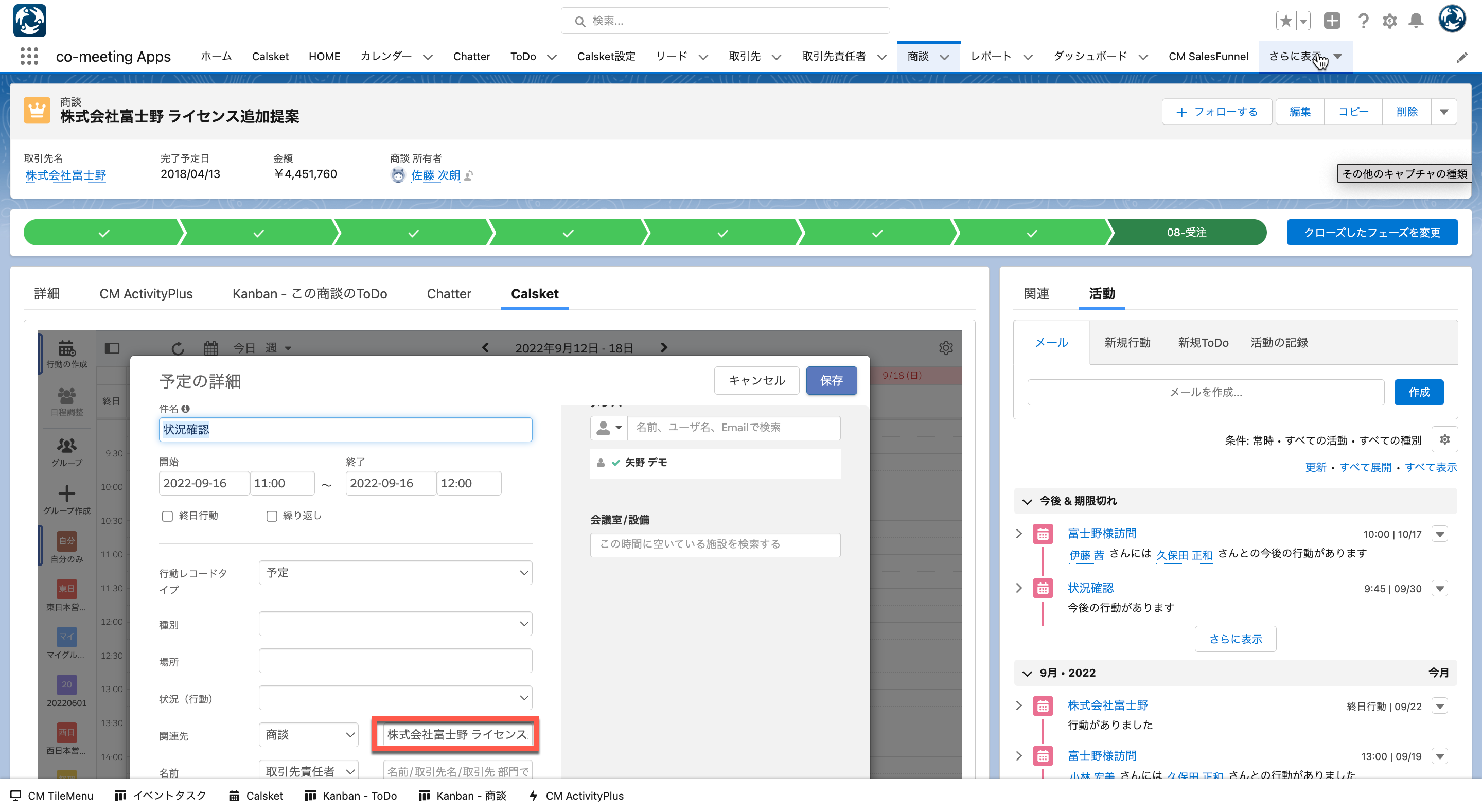Open the 株式会社富士野 account link
1482x812 pixels.
[x=65, y=175]
